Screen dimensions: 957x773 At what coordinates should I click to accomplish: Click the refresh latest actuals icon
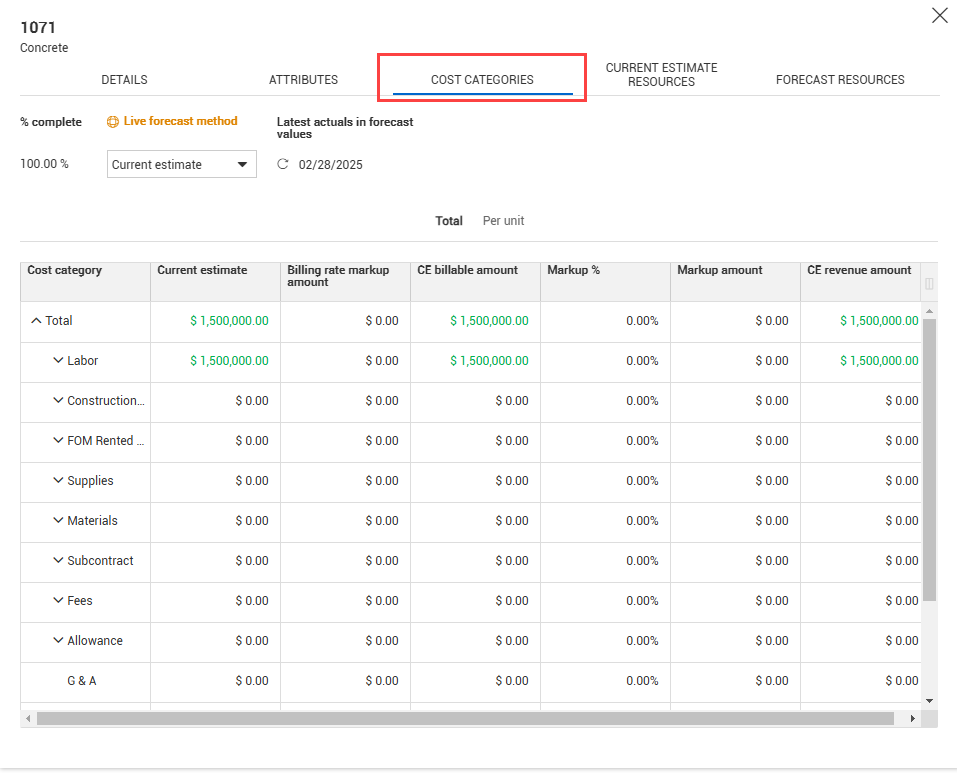(x=283, y=165)
